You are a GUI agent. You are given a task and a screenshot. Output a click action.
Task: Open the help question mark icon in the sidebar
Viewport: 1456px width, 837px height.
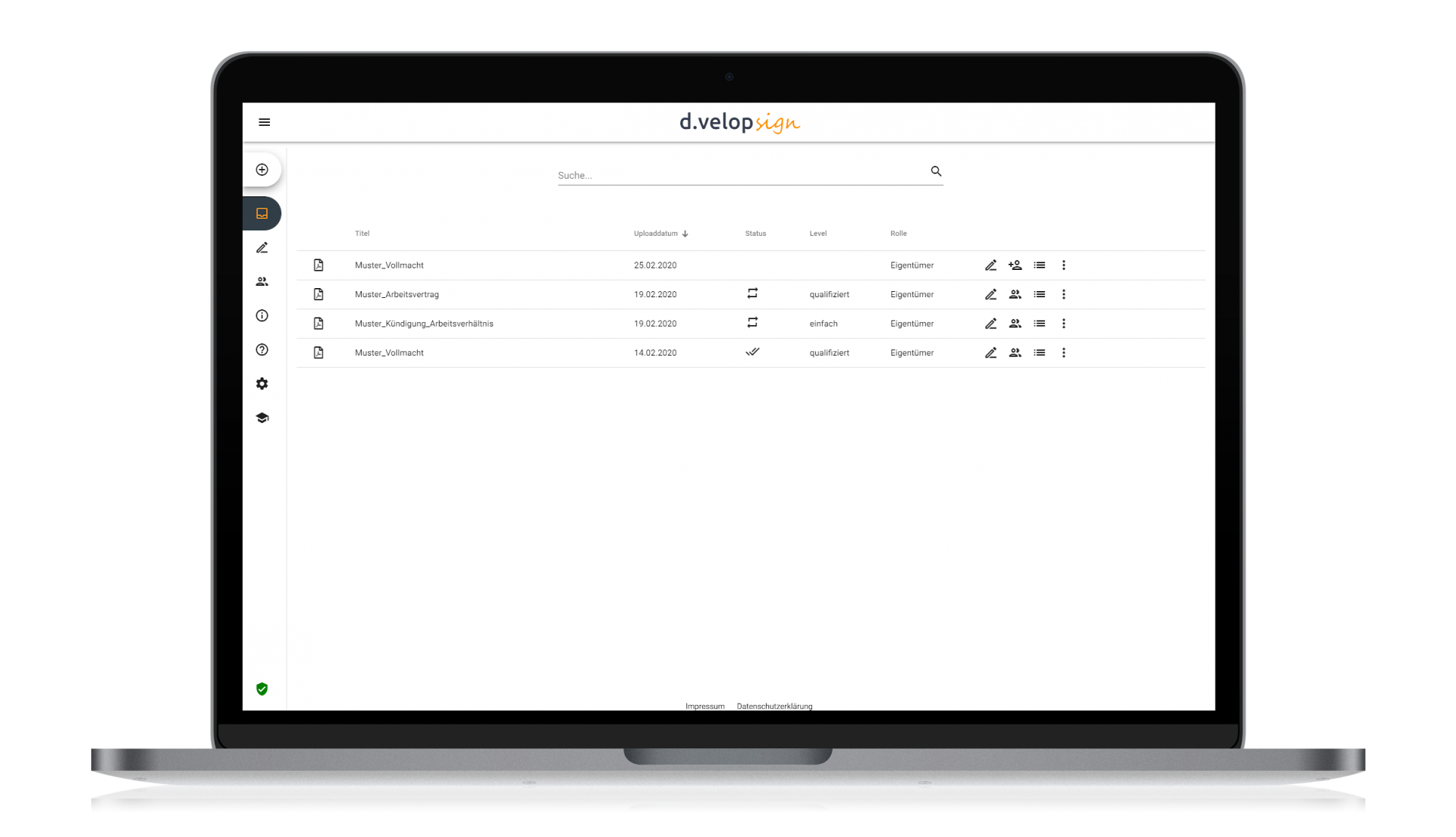click(x=262, y=350)
